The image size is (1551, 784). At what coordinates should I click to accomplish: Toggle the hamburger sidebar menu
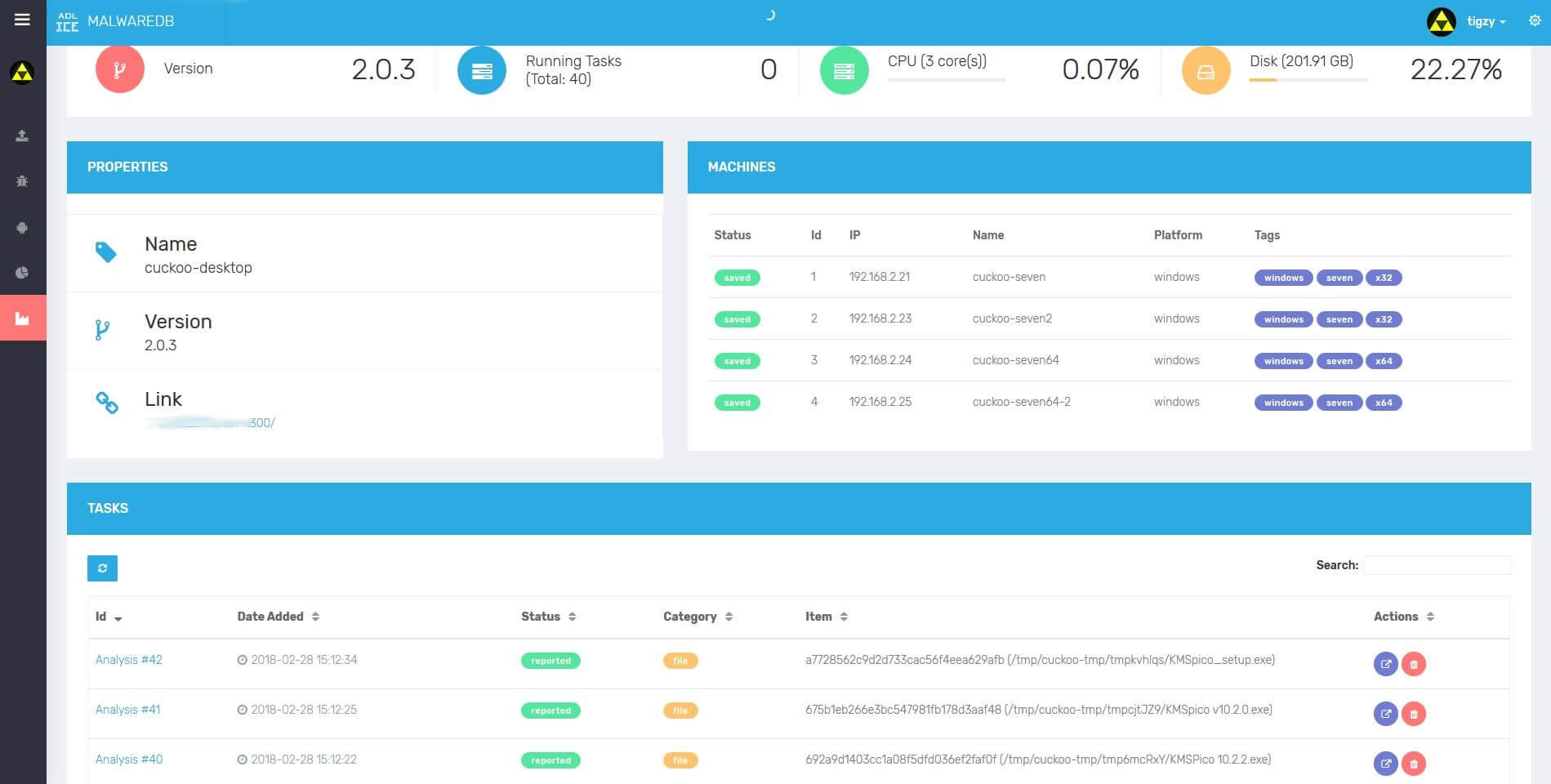tap(22, 20)
